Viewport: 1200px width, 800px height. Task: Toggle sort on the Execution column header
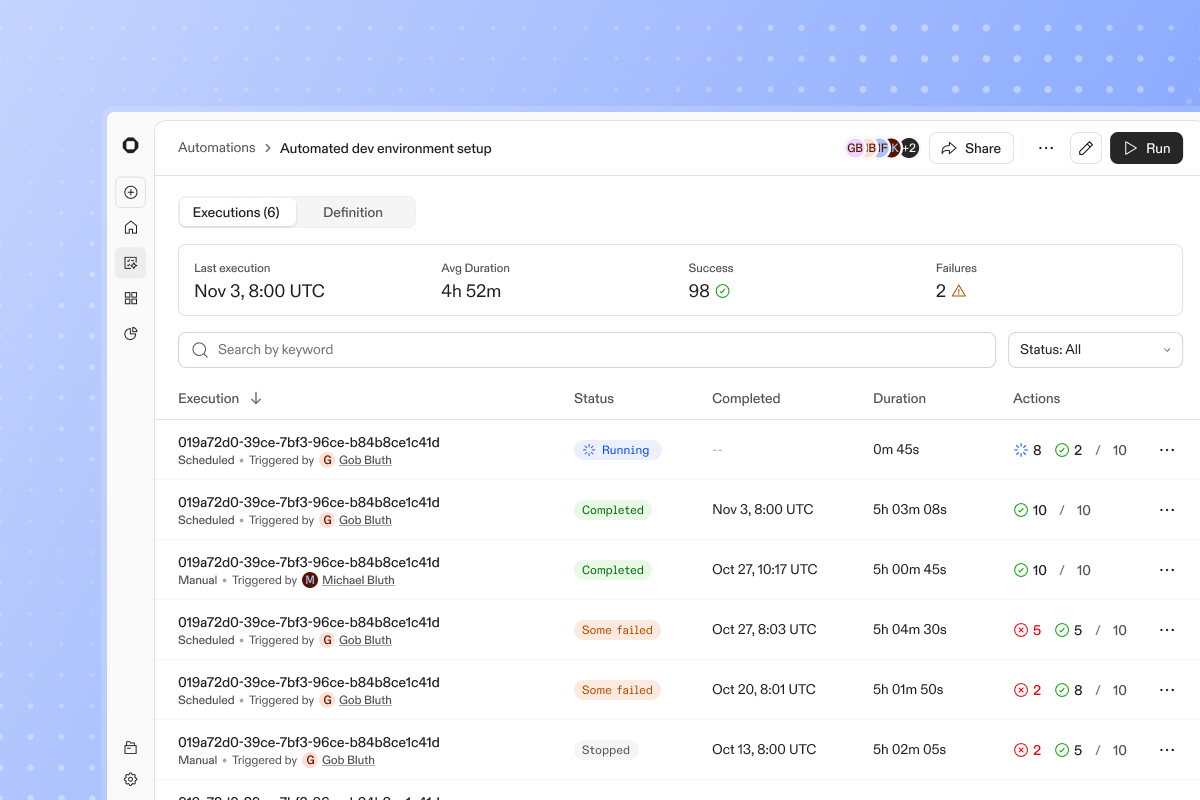(x=220, y=398)
